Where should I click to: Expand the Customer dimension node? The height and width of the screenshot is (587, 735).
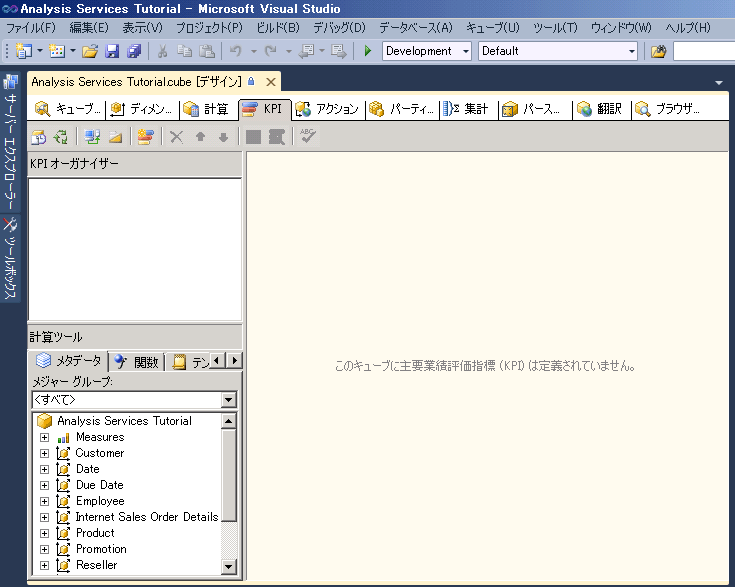(45, 453)
